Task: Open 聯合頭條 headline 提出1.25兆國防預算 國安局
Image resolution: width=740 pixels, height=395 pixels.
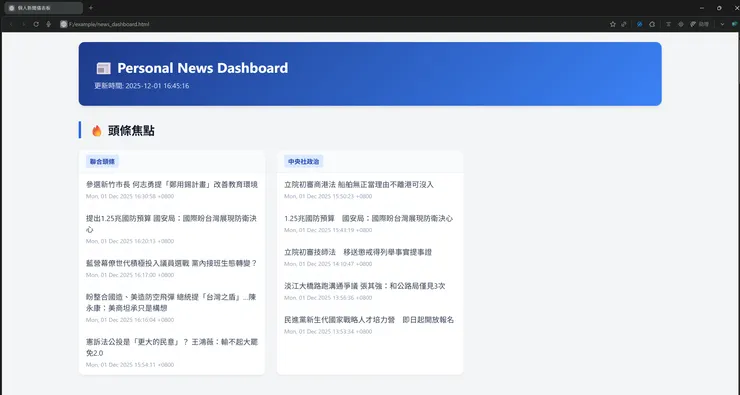Action: pos(172,224)
